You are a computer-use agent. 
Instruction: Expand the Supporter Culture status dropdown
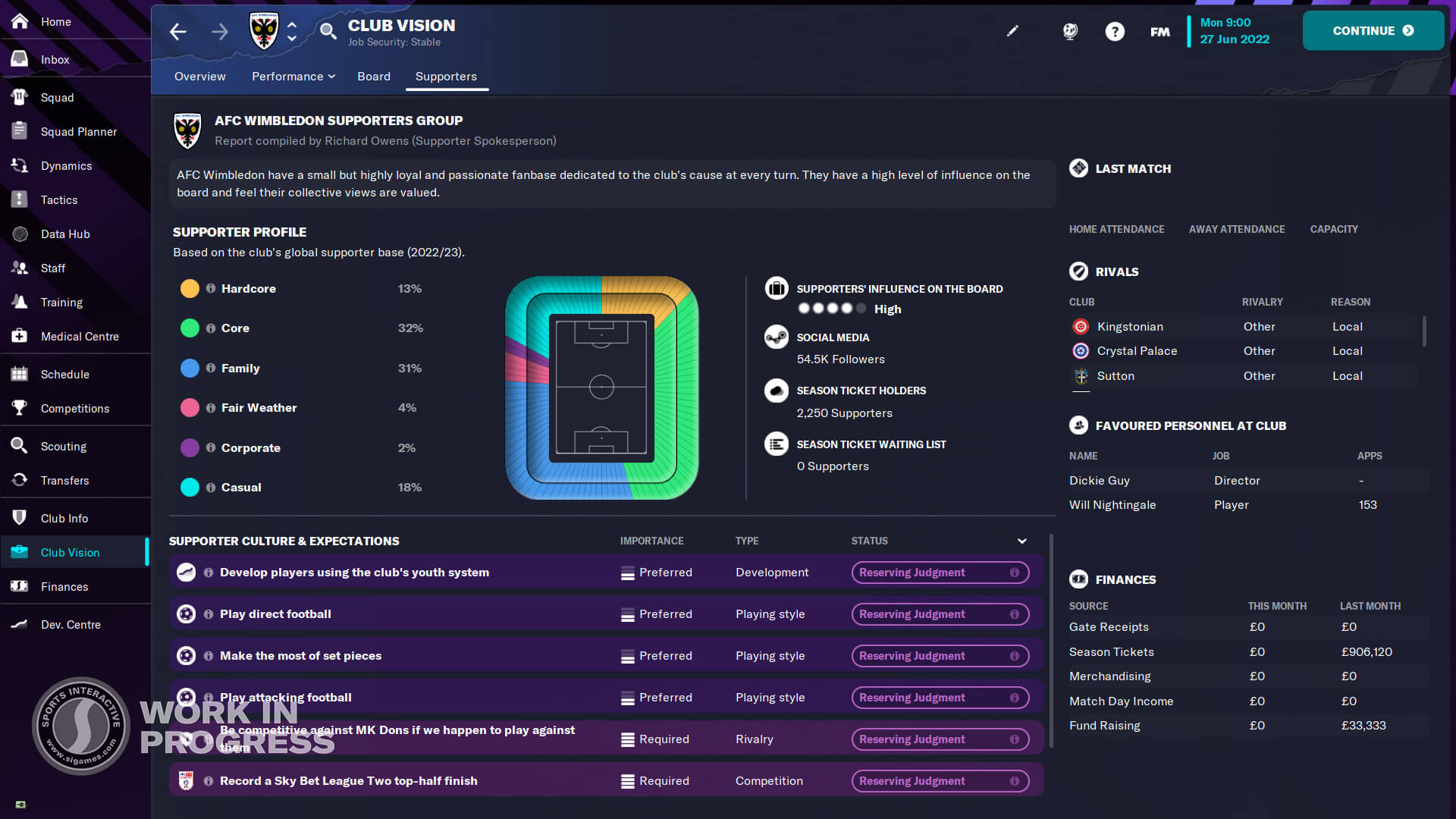[x=1022, y=540]
